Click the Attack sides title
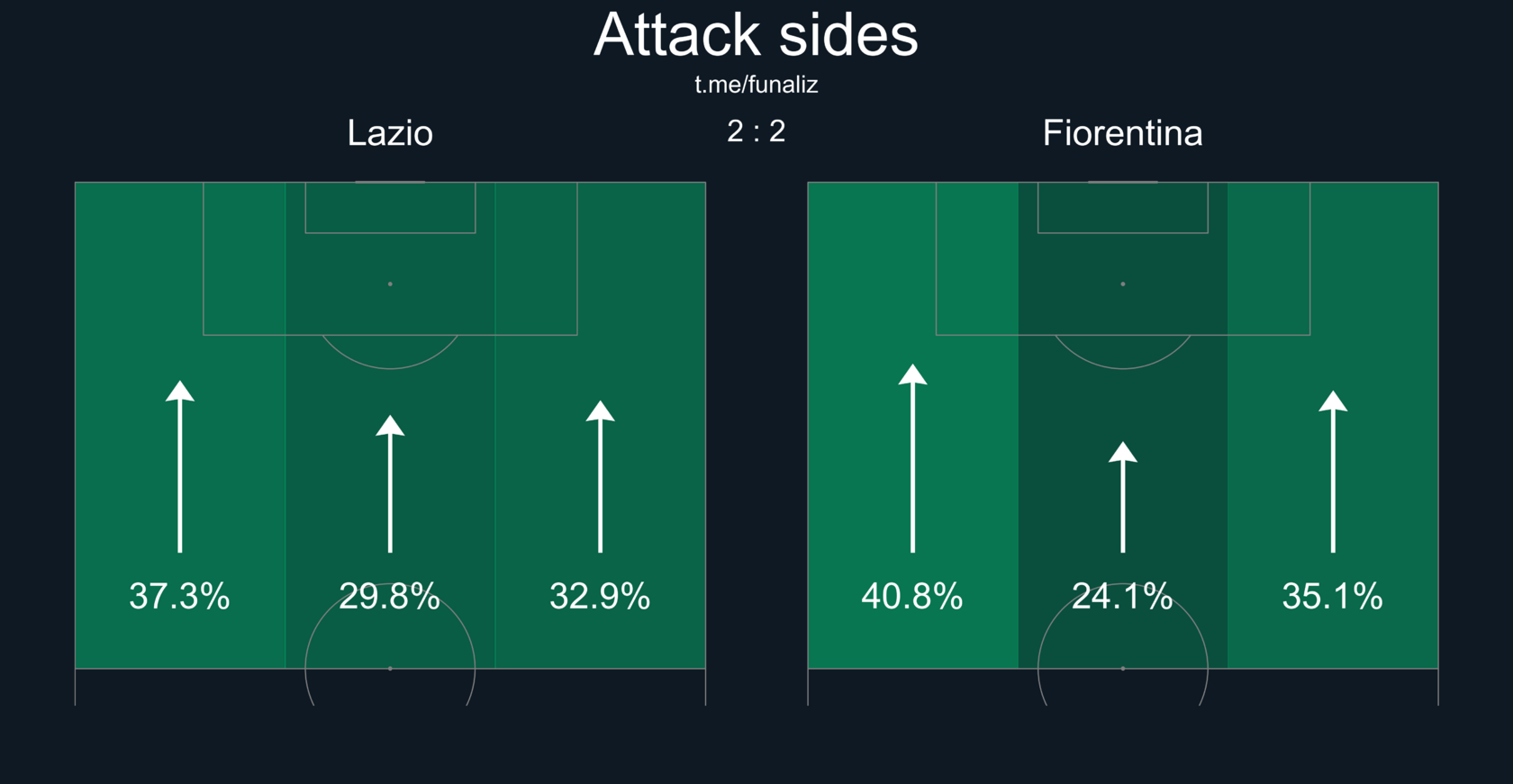The height and width of the screenshot is (784, 1513). point(756,35)
